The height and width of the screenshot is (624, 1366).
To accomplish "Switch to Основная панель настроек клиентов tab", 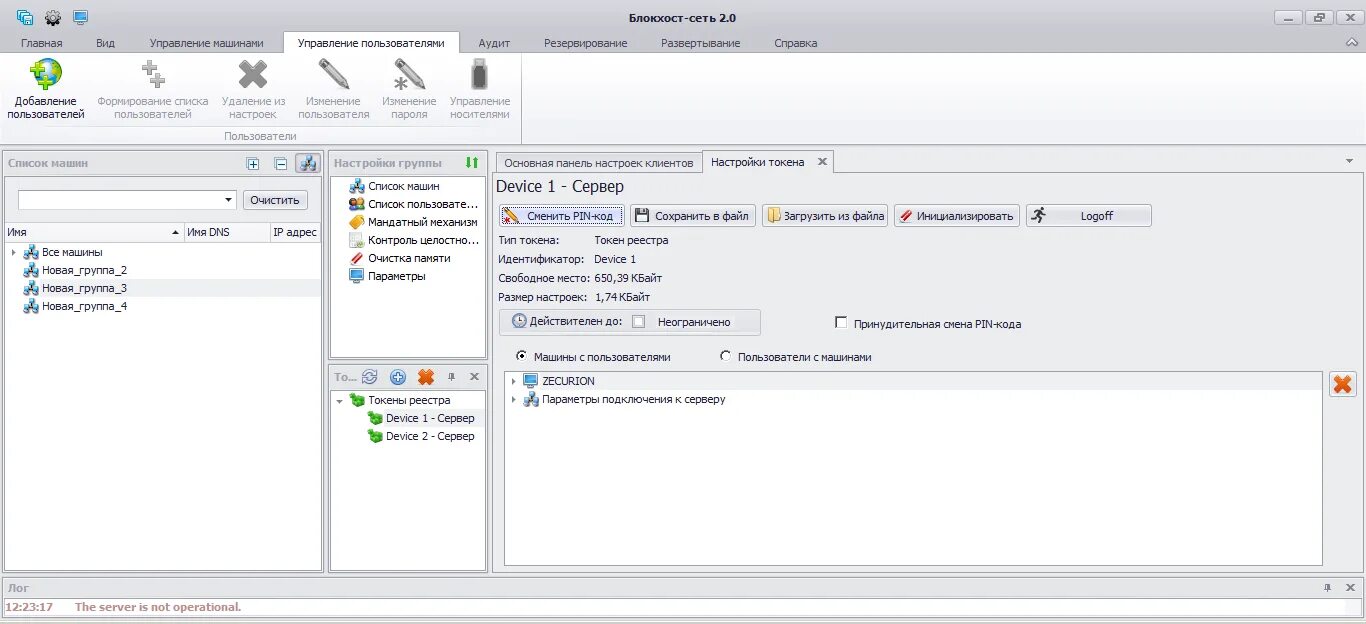I will tap(598, 162).
